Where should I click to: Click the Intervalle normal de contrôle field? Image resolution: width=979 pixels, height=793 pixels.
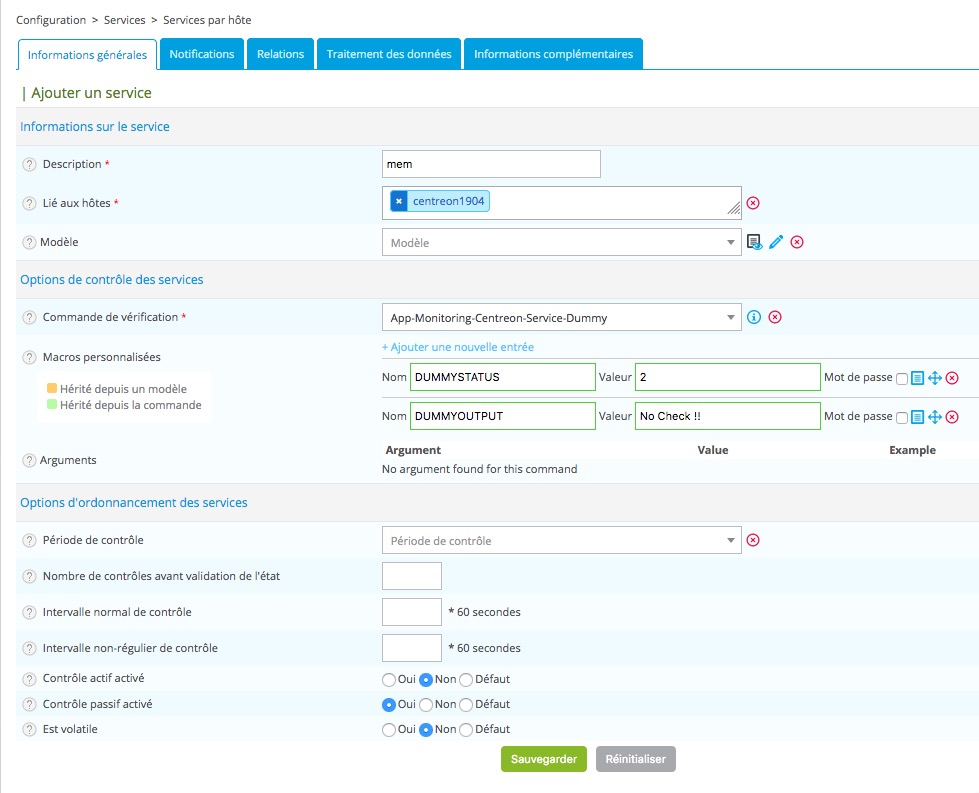tap(412, 612)
